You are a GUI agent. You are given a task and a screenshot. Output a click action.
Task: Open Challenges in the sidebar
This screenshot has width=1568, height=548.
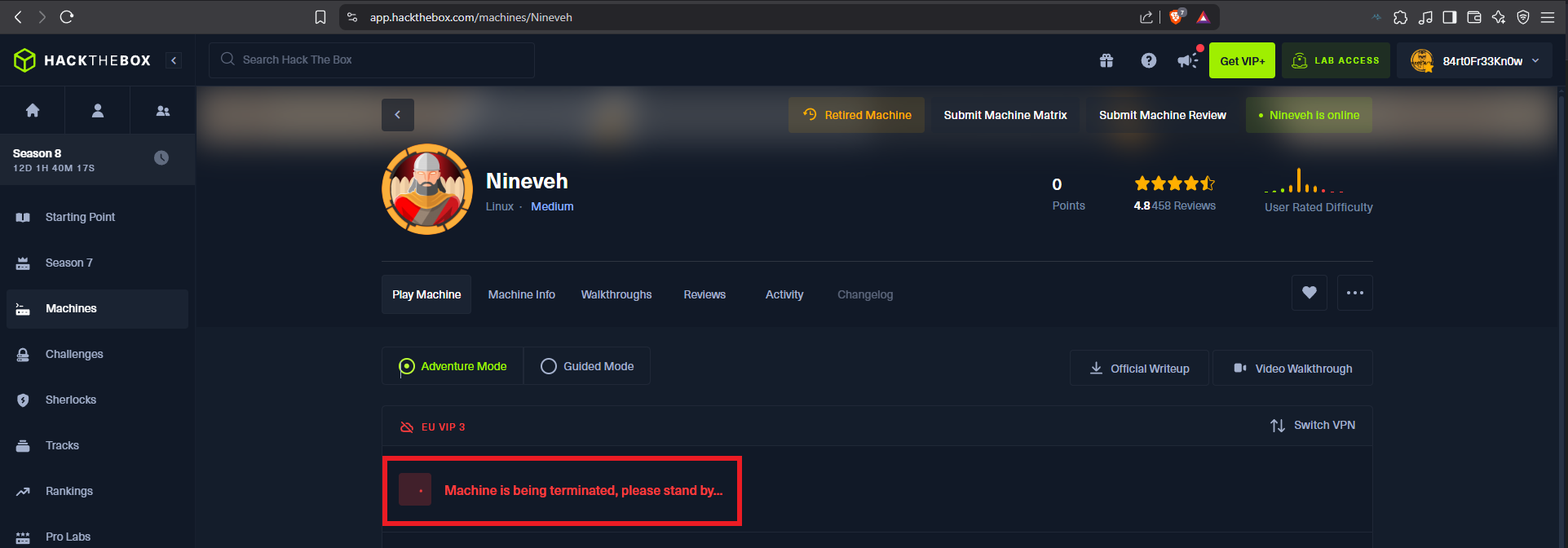(x=97, y=354)
